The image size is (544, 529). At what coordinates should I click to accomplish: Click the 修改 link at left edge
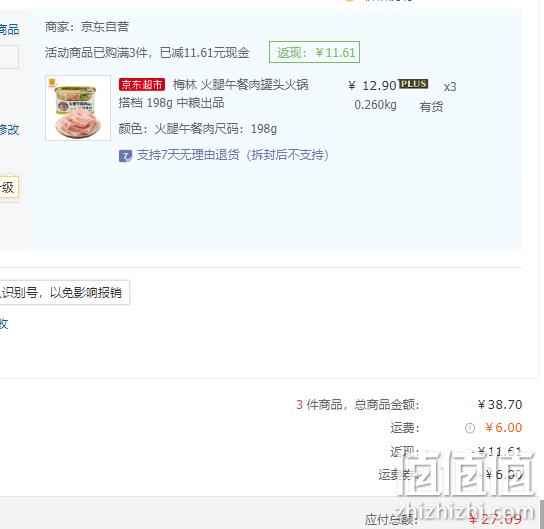(x=9, y=129)
